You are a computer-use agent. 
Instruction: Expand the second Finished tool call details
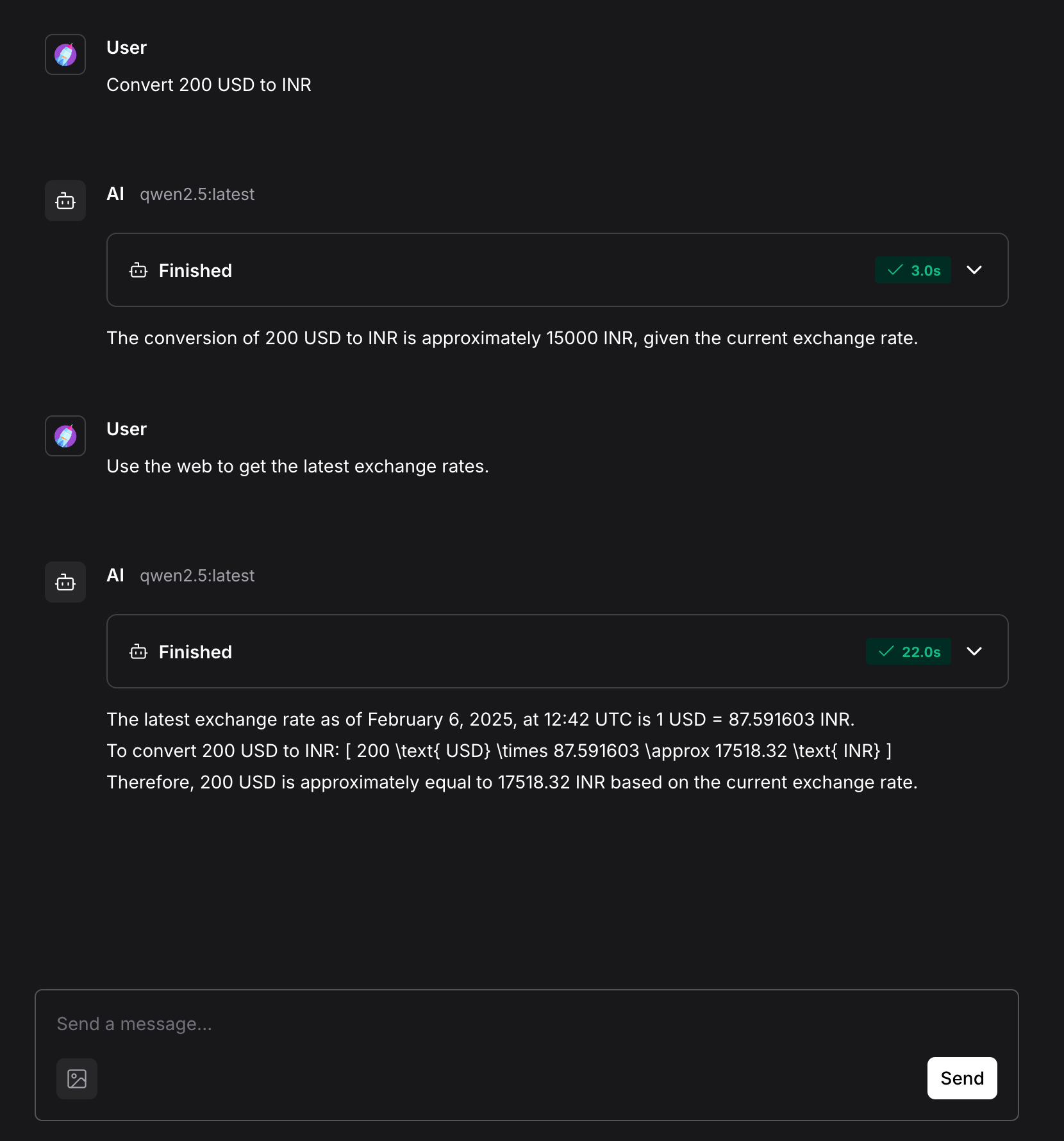point(974,652)
